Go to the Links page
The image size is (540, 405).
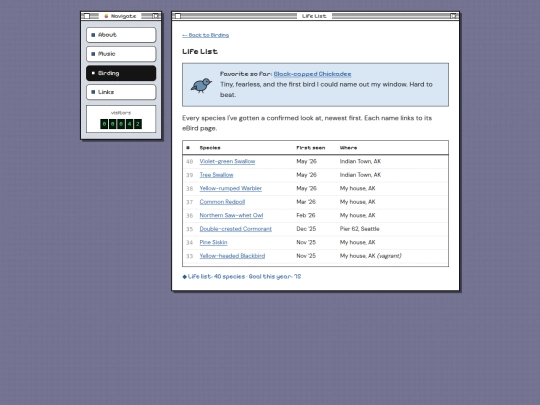pos(121,92)
